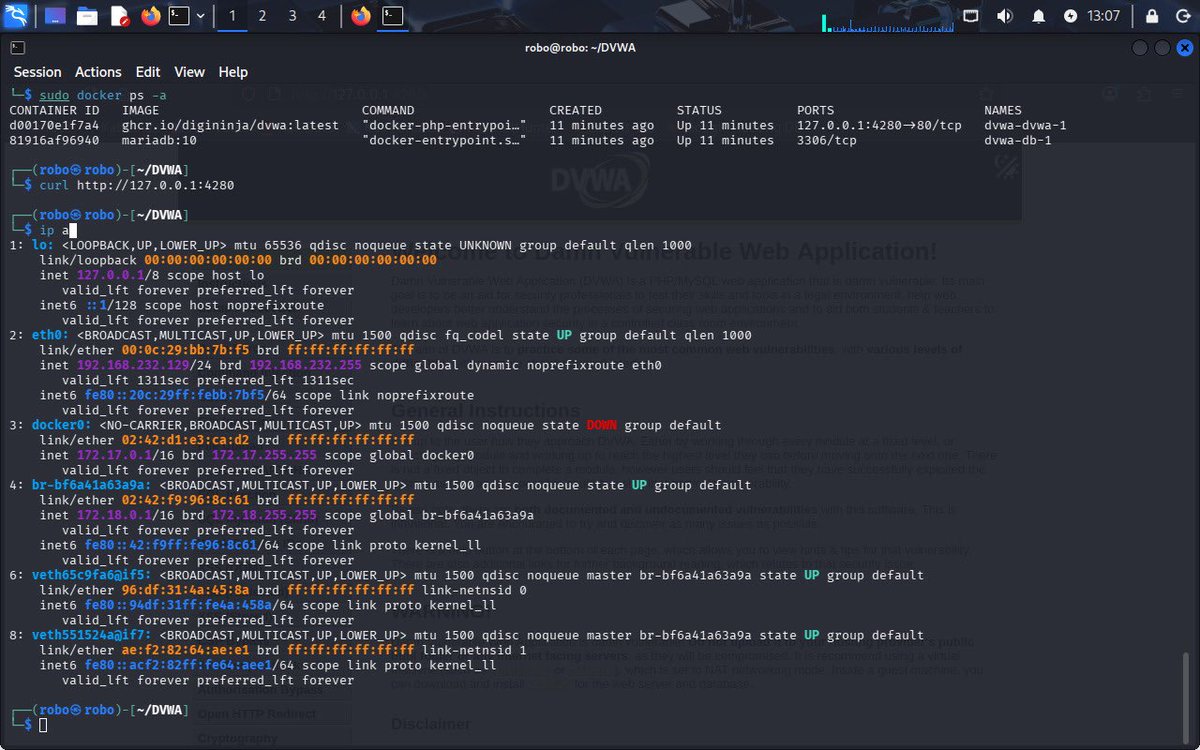
Task: Open the notifications bell icon
Action: pyautogui.click(x=1039, y=16)
